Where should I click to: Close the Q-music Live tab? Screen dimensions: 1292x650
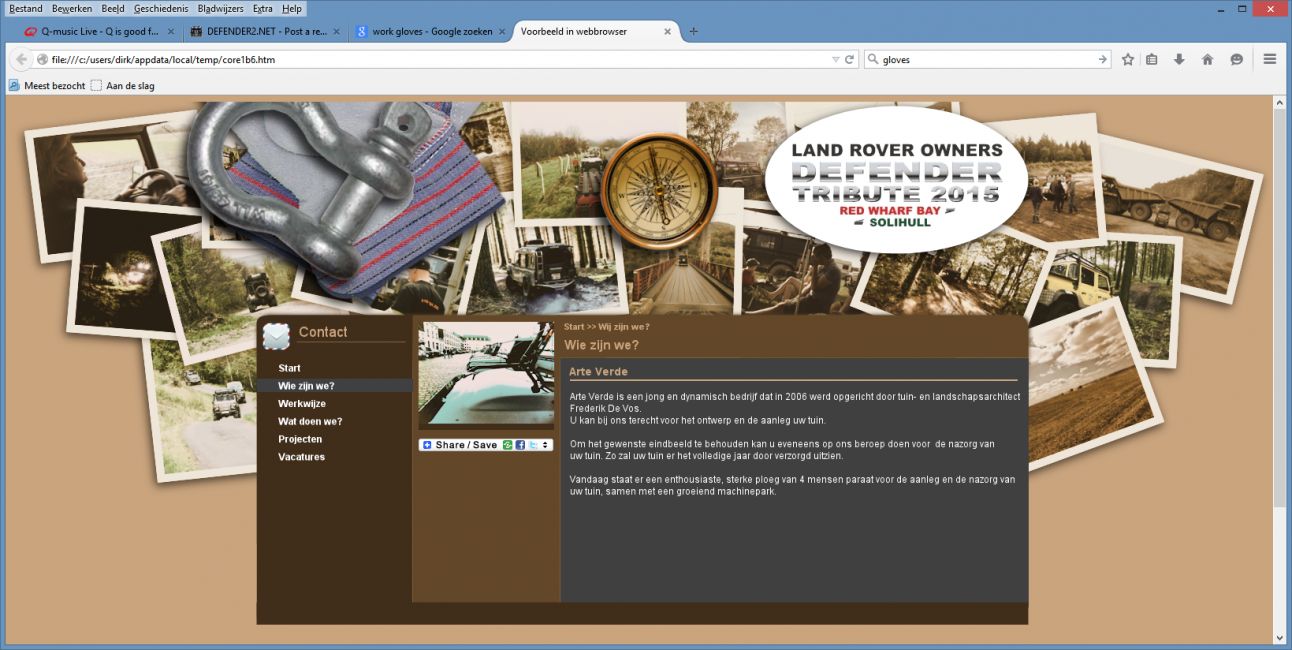(170, 31)
